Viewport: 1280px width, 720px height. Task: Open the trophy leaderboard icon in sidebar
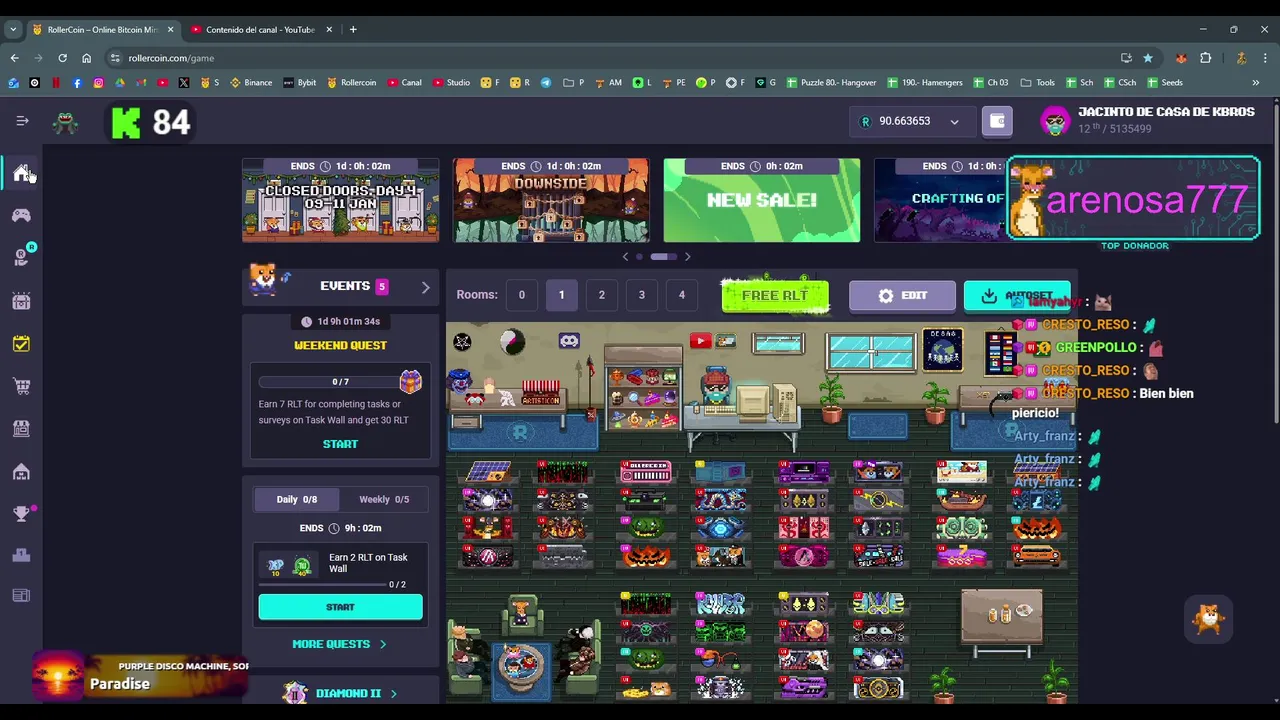tap(21, 514)
